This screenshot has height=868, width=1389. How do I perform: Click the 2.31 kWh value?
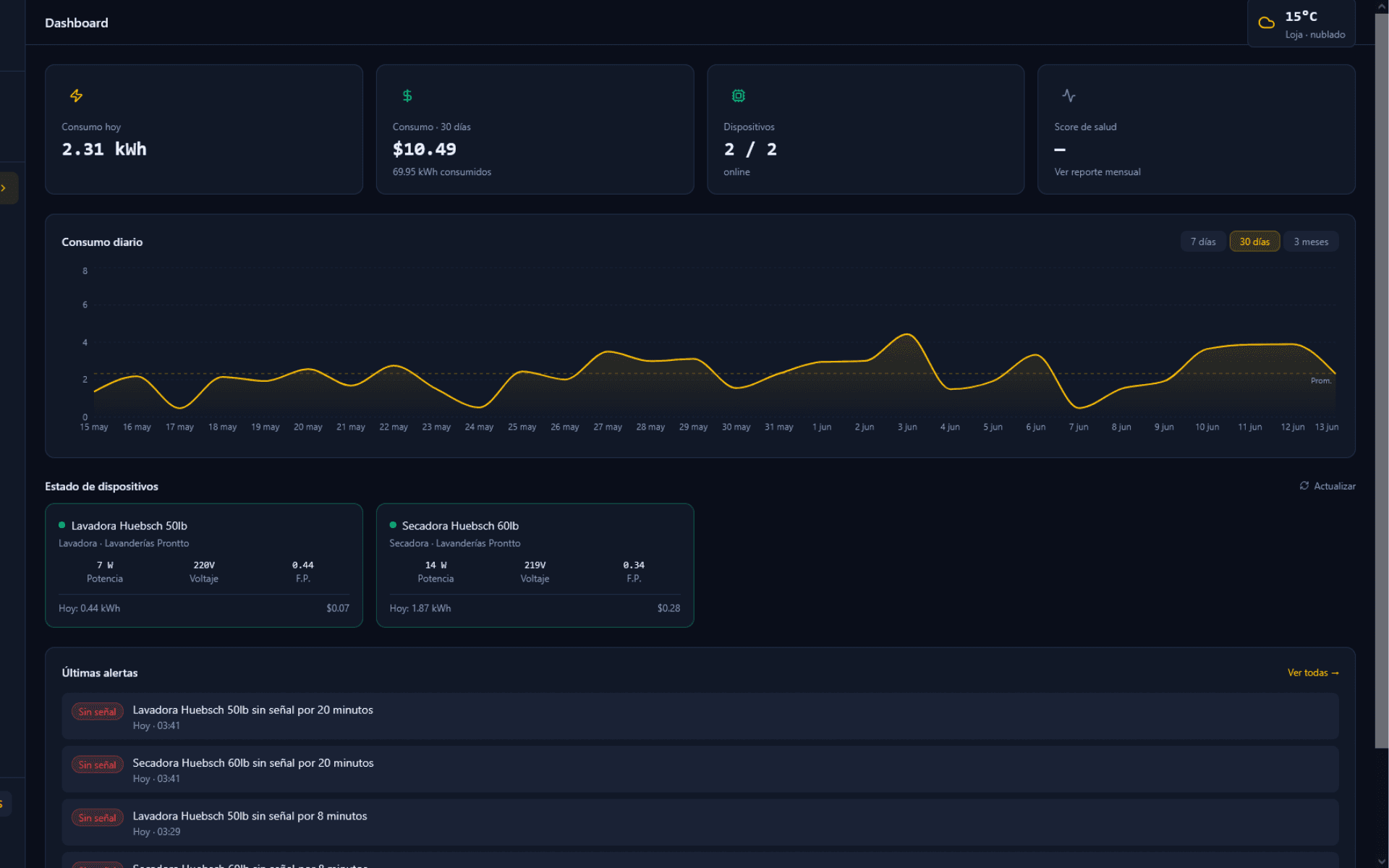pos(104,149)
